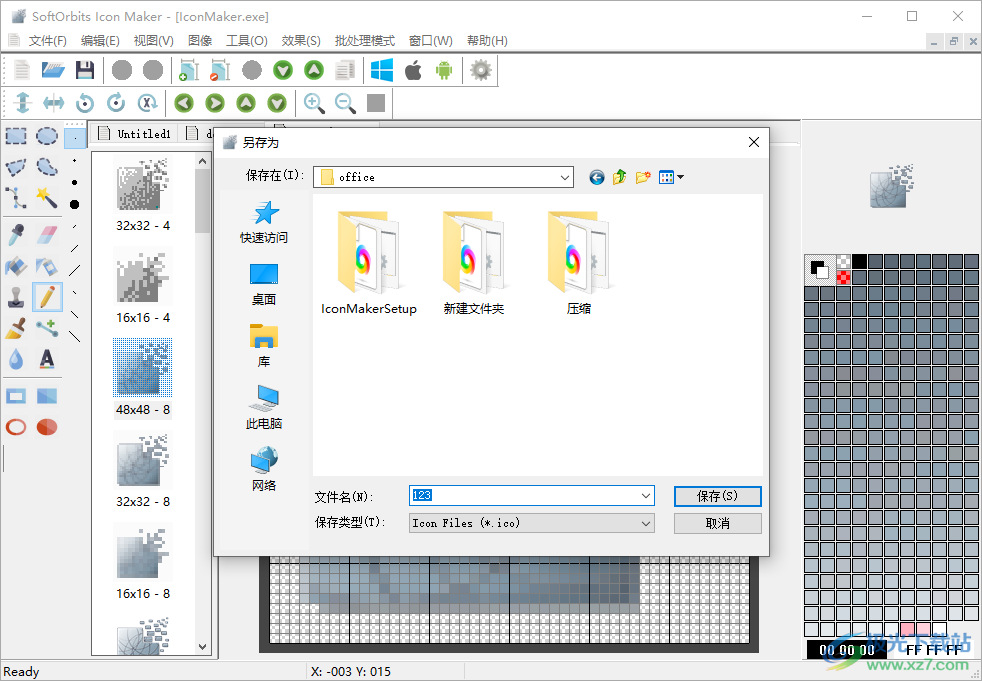Go up one folder level in dialog
Viewport: 982px width, 681px height.
pyautogui.click(x=619, y=177)
